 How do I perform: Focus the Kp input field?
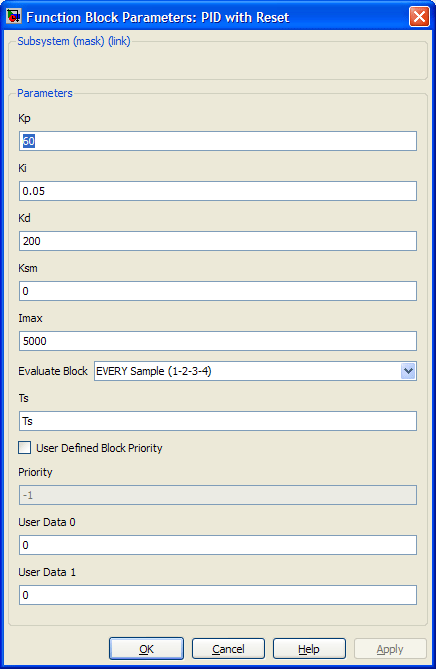(x=218, y=141)
